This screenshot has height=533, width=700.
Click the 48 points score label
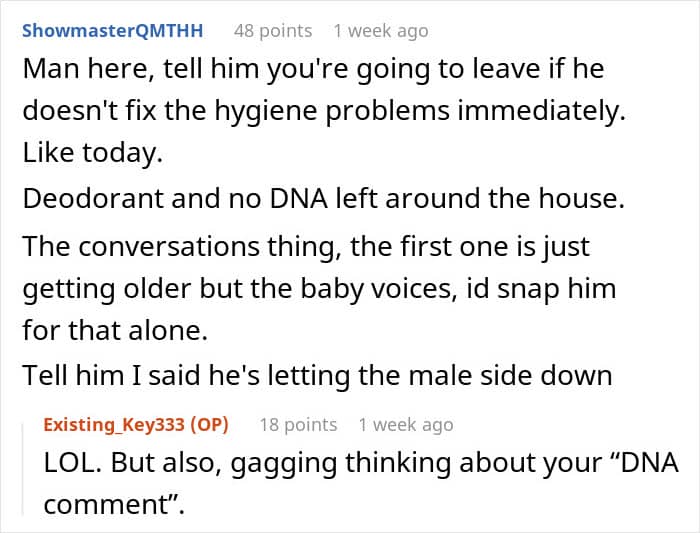(273, 31)
